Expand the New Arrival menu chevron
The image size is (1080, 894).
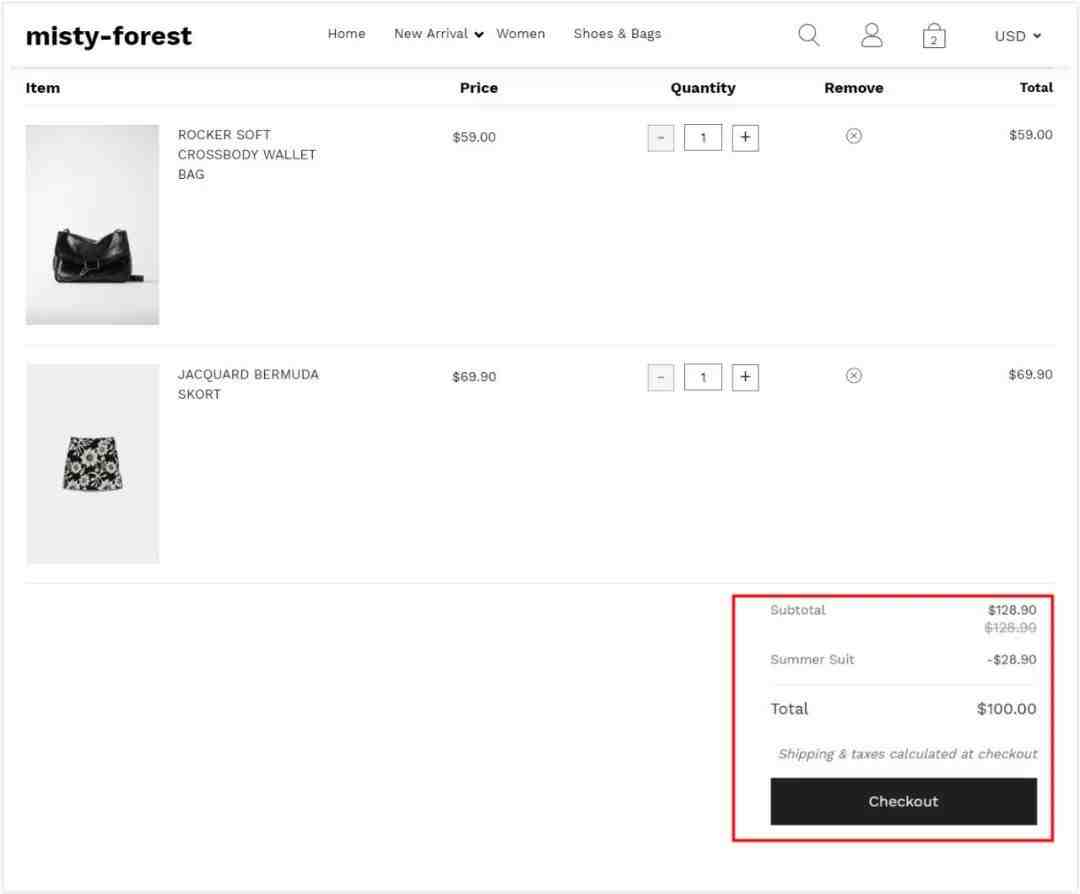(479, 34)
